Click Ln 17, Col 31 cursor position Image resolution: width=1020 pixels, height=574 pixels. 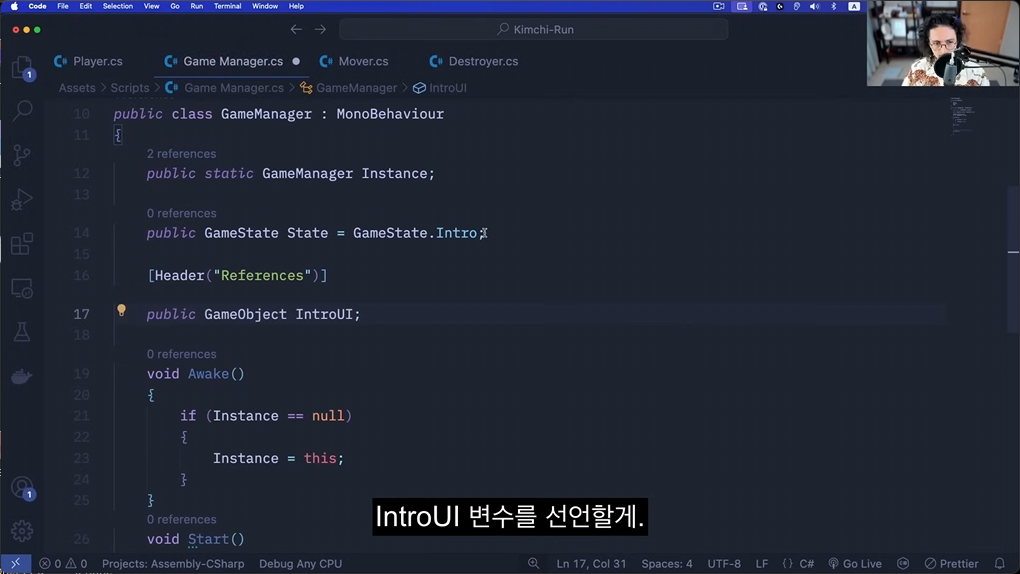pos(591,564)
